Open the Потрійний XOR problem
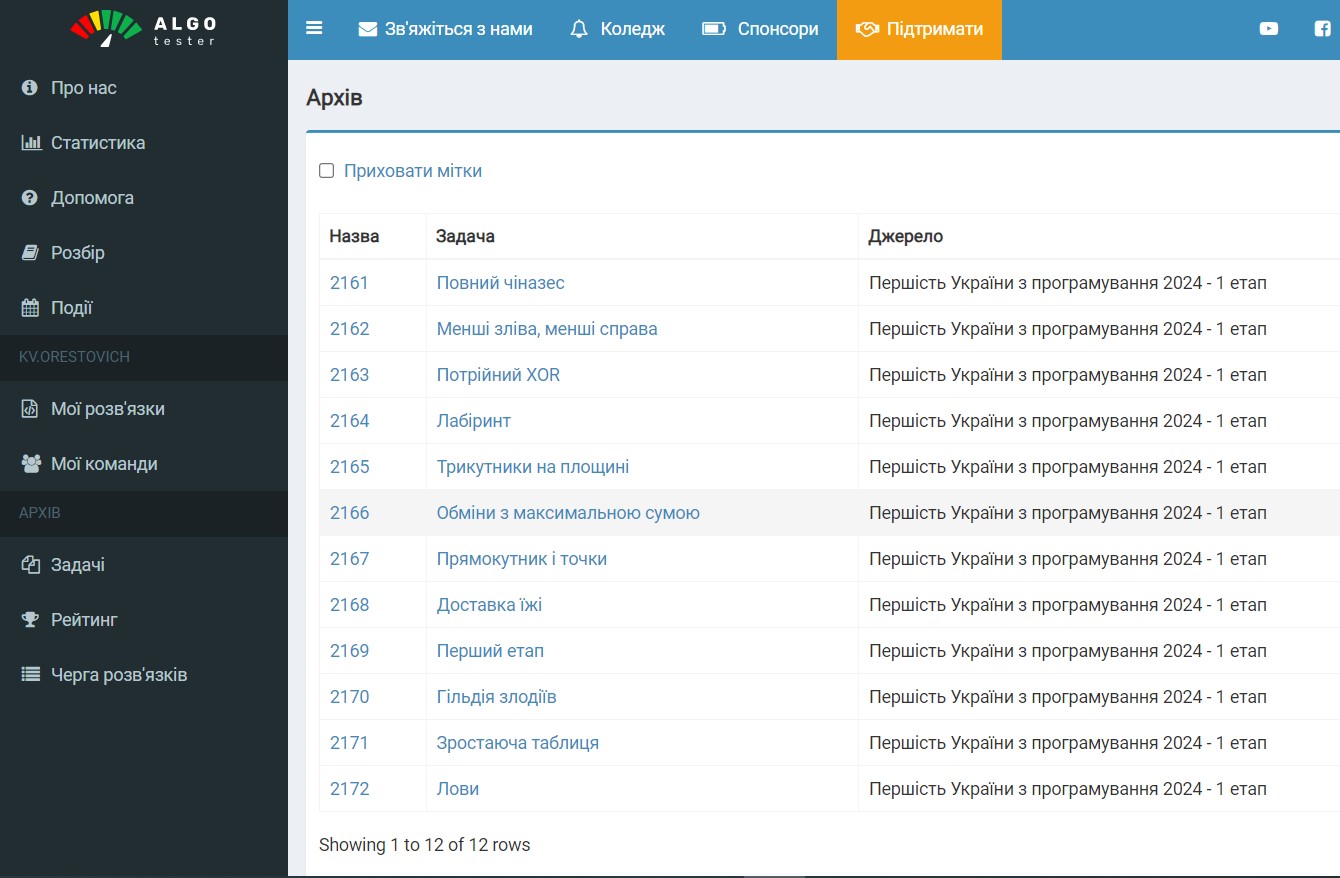Viewport: 1340px width, 878px height. [x=498, y=375]
